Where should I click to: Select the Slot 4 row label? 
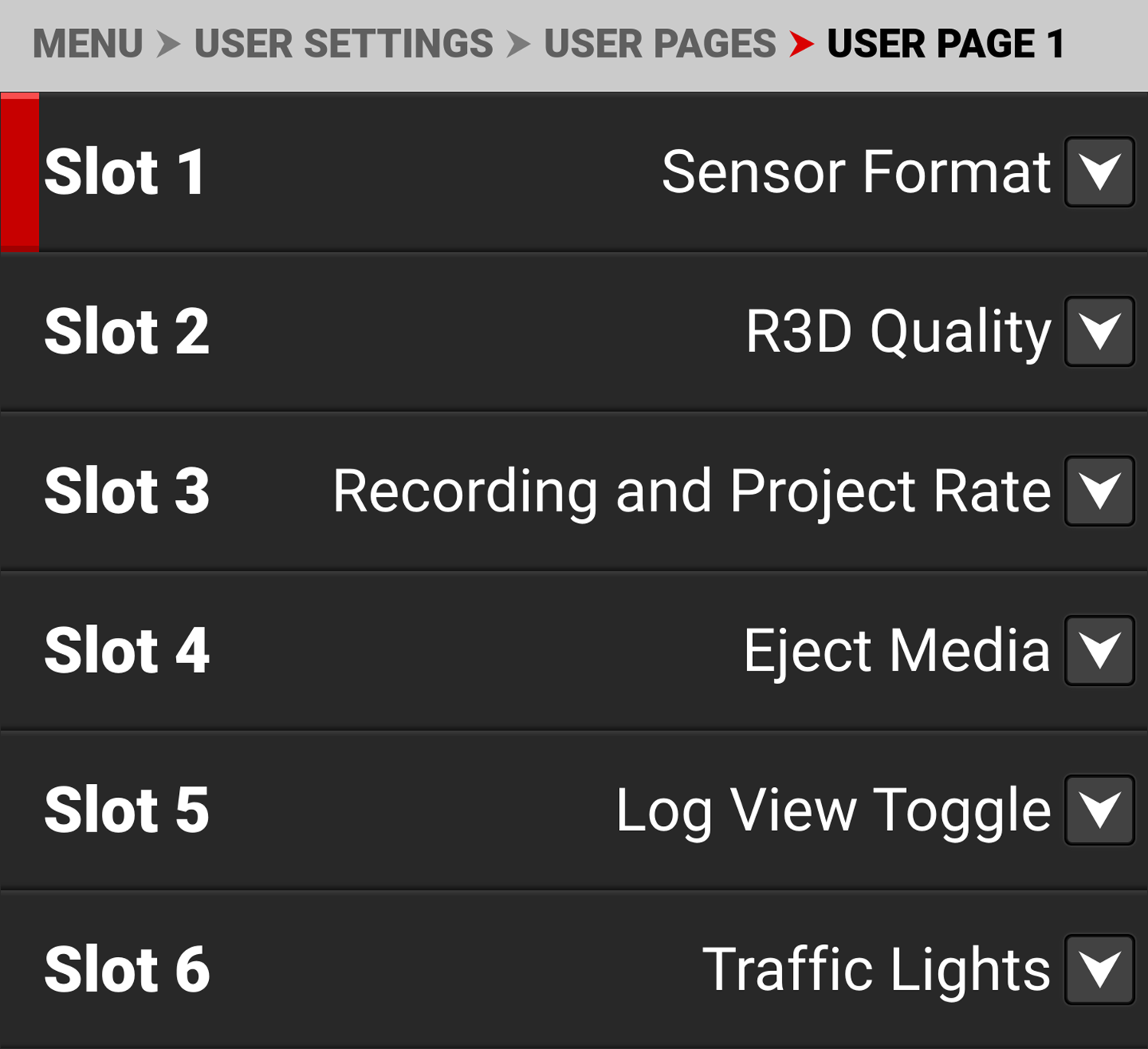[127, 650]
